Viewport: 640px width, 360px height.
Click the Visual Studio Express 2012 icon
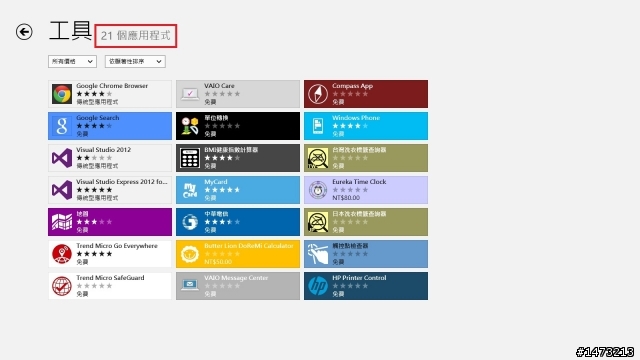coord(62,190)
